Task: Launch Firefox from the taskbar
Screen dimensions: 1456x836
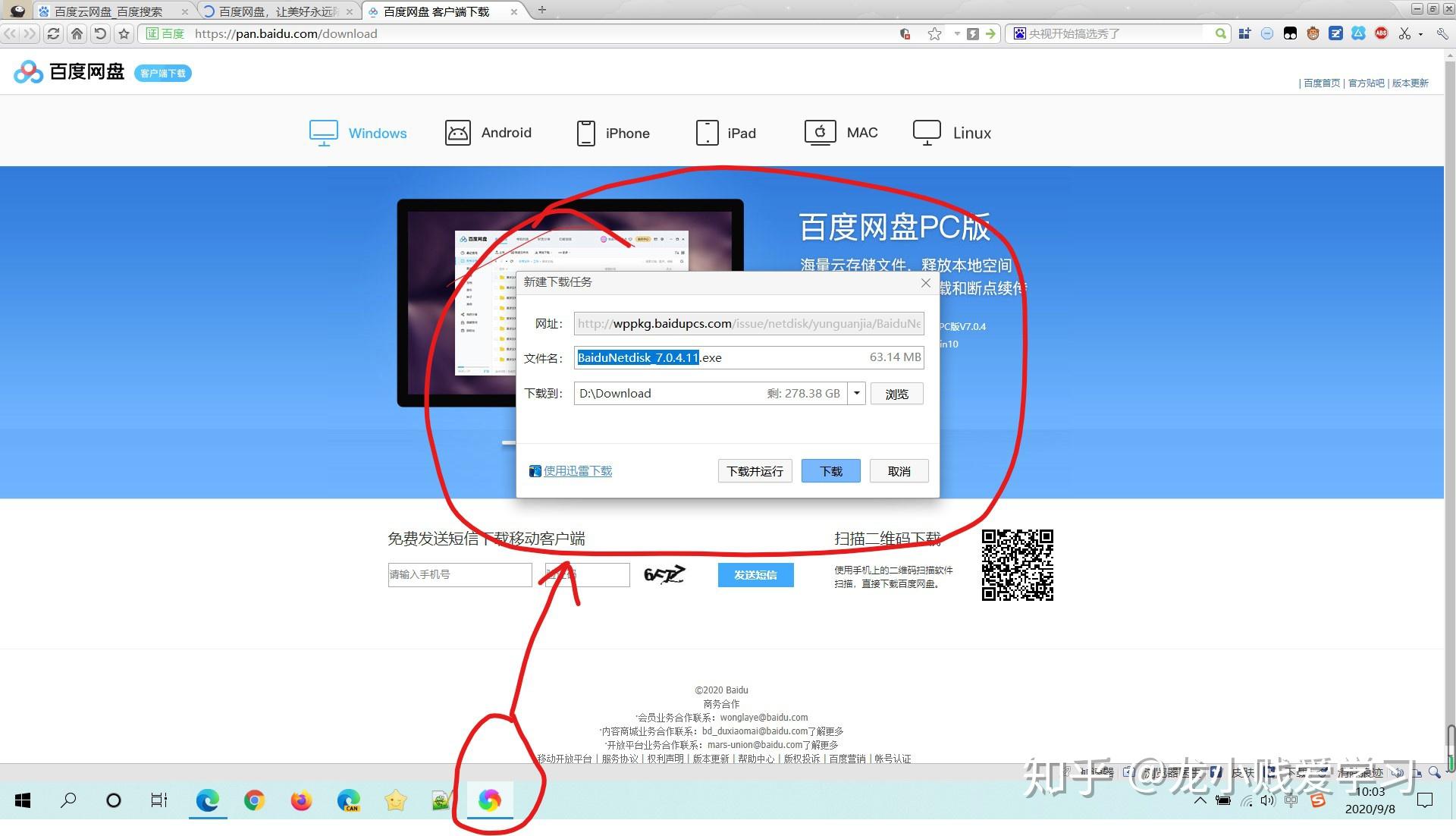Action: 301,800
